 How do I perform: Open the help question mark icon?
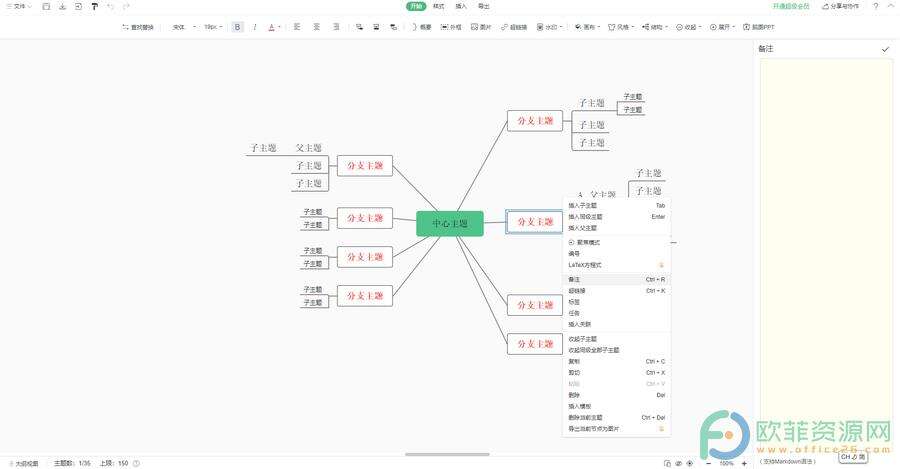[x=875, y=6]
